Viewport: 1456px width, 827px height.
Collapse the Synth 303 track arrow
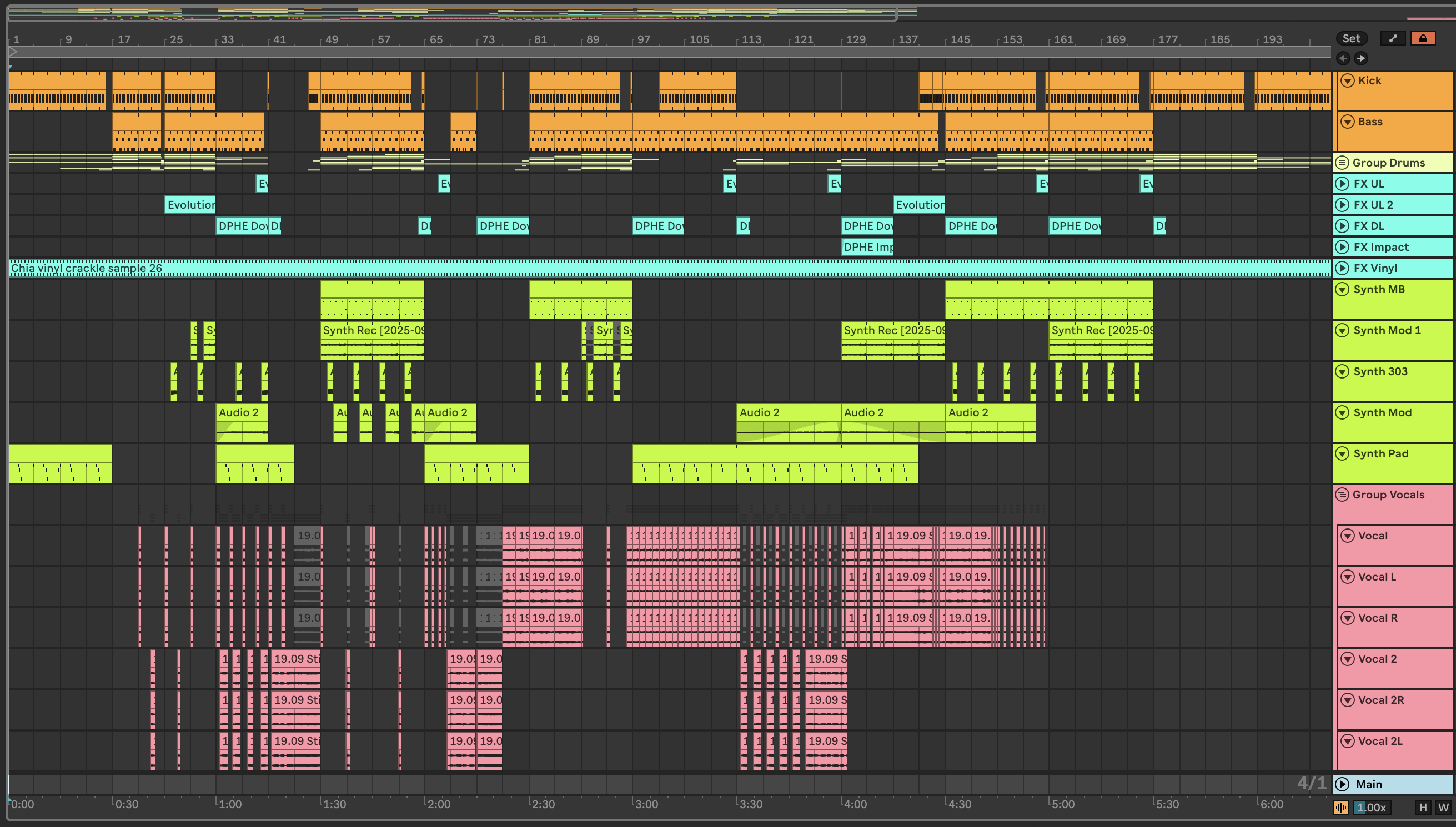1342,371
